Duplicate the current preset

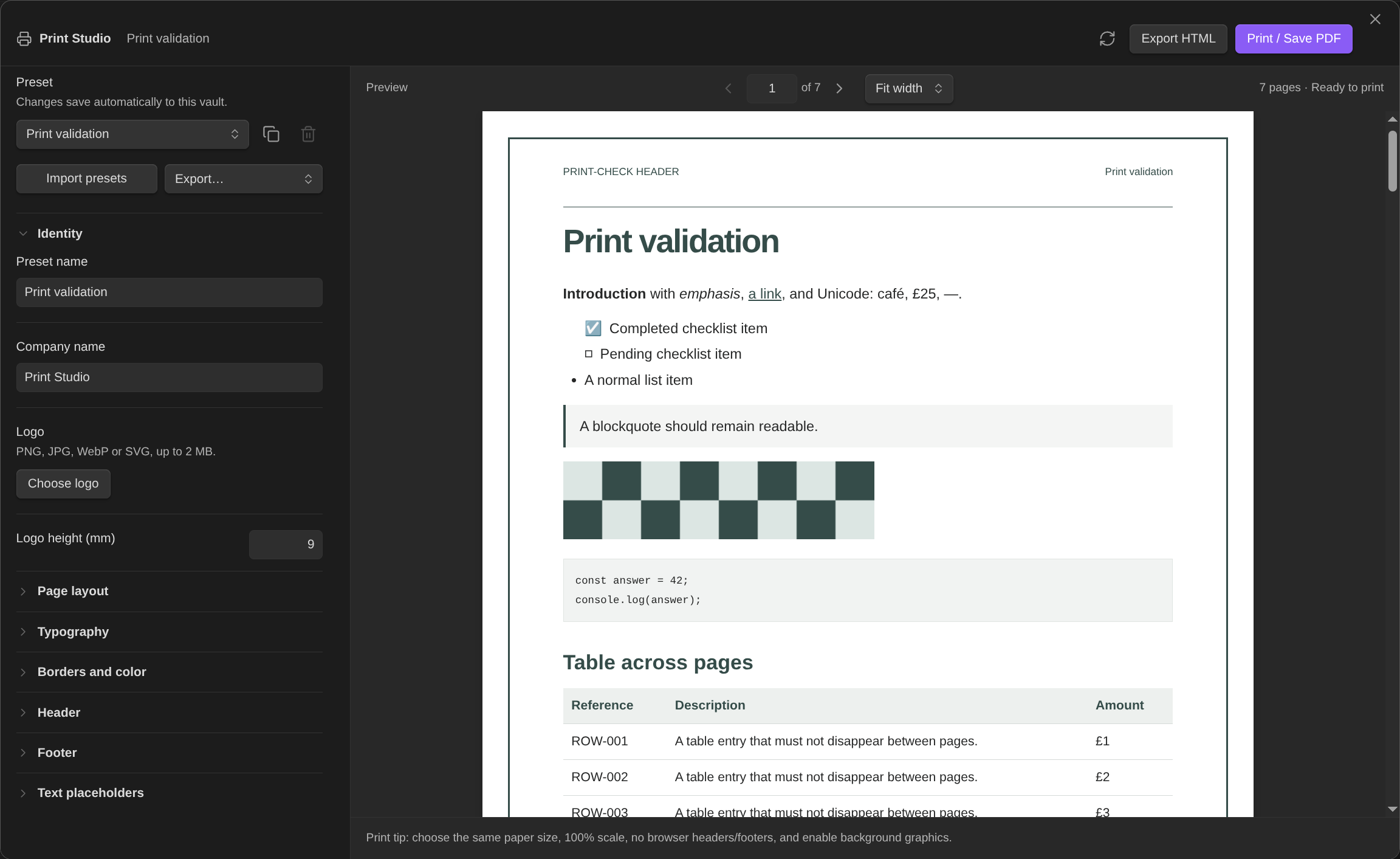tap(271, 134)
